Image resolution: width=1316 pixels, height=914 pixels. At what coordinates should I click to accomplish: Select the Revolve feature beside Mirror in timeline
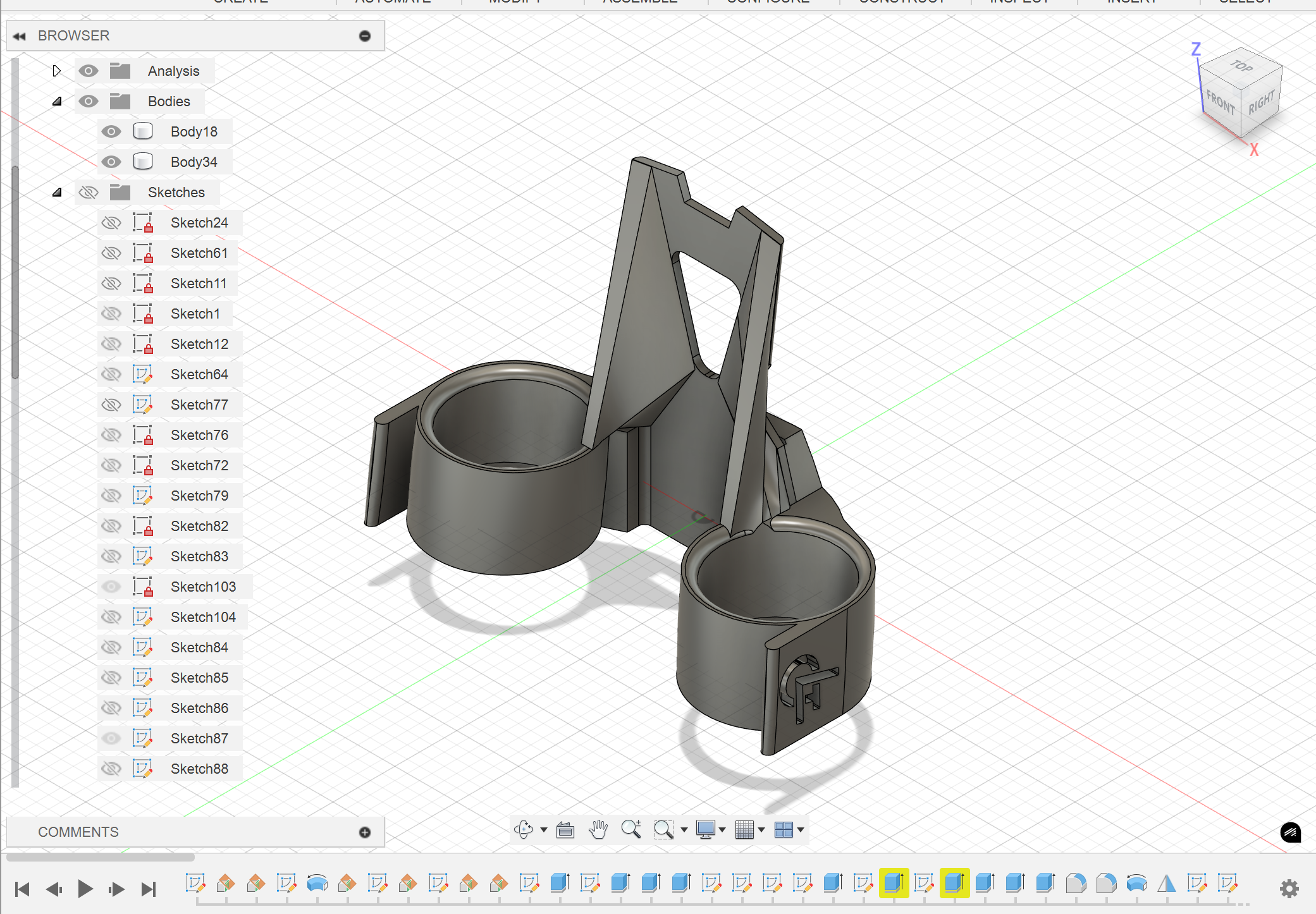tap(1136, 883)
